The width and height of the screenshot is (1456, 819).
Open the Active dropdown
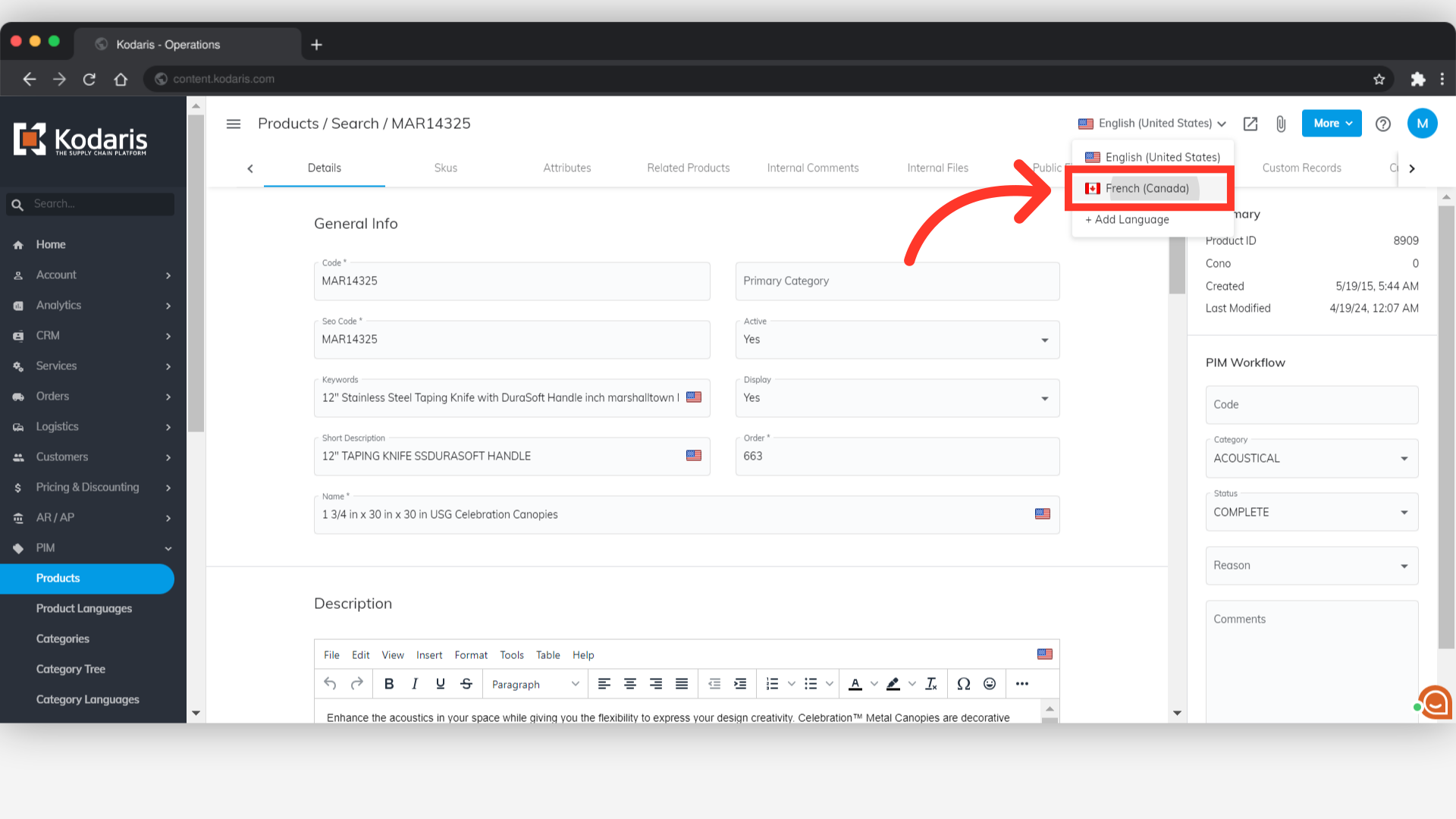coord(897,340)
